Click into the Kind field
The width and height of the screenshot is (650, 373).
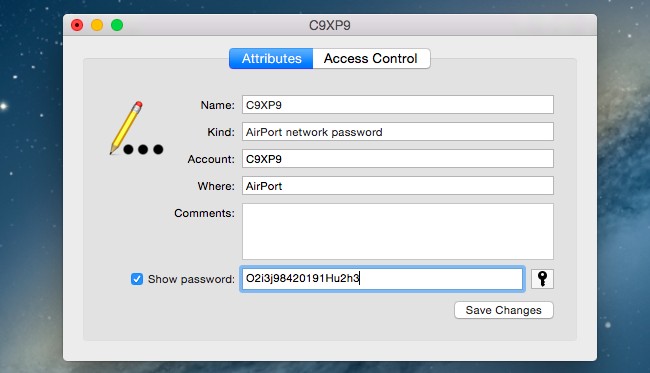click(x=398, y=132)
